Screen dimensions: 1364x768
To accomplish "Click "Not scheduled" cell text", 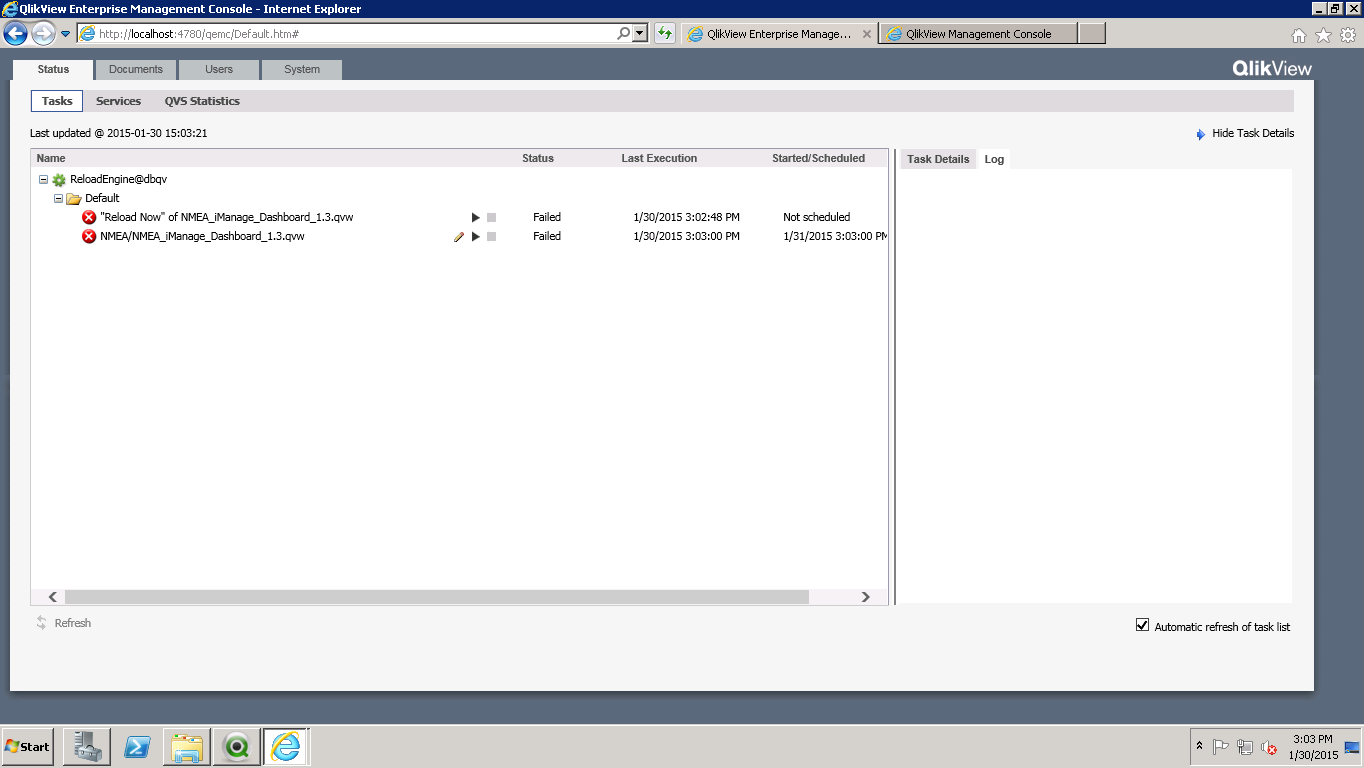I will (x=816, y=217).
